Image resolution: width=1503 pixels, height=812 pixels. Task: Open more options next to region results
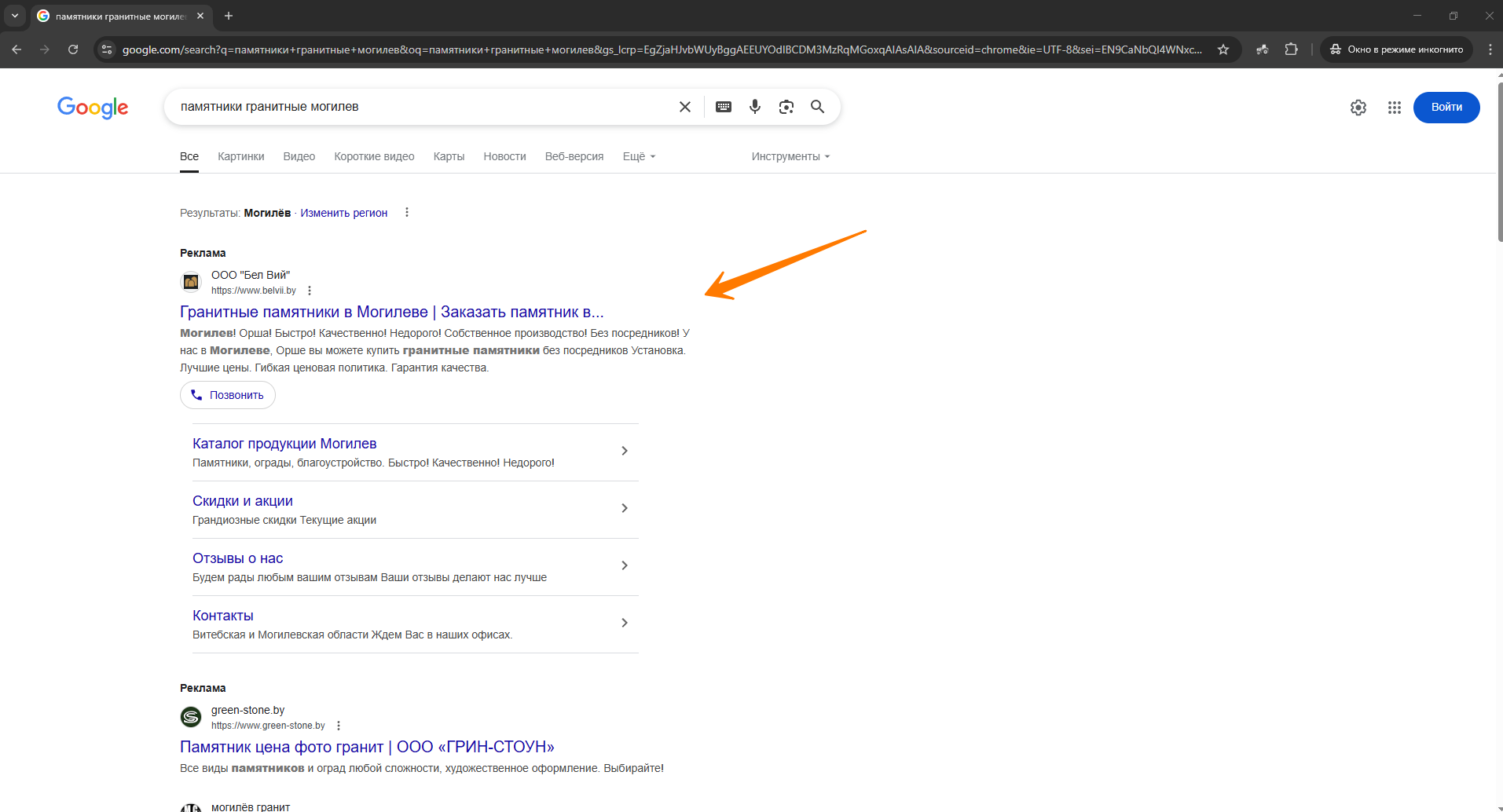[406, 213]
